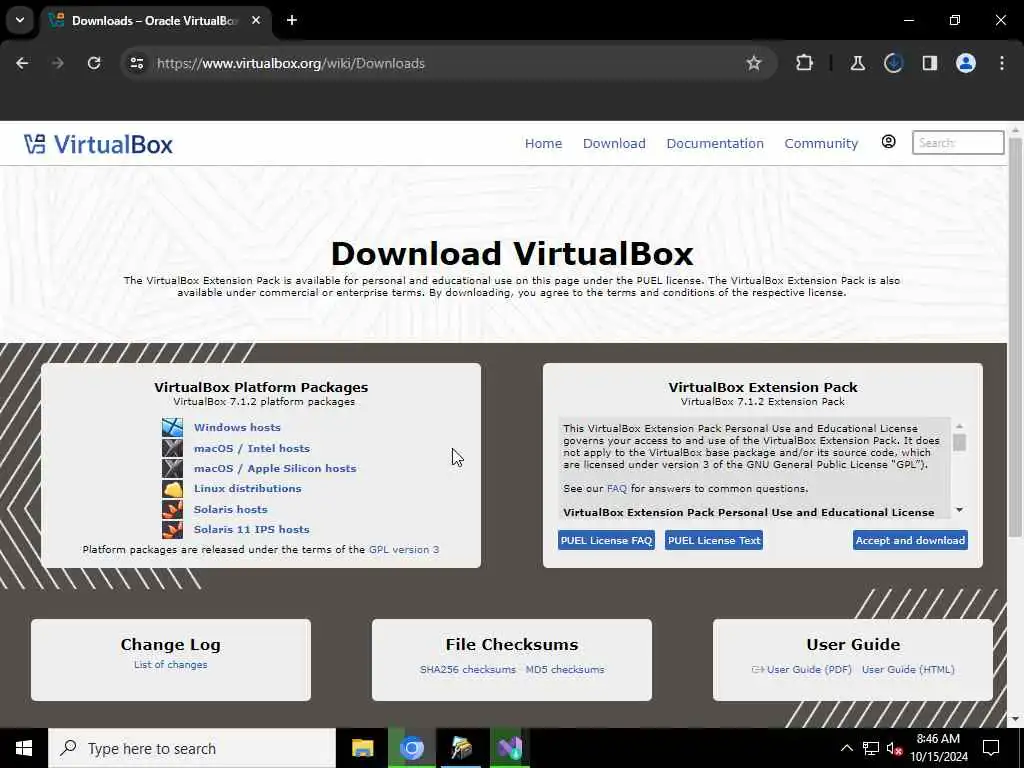Open User Guide (HTML) link

coord(908,669)
